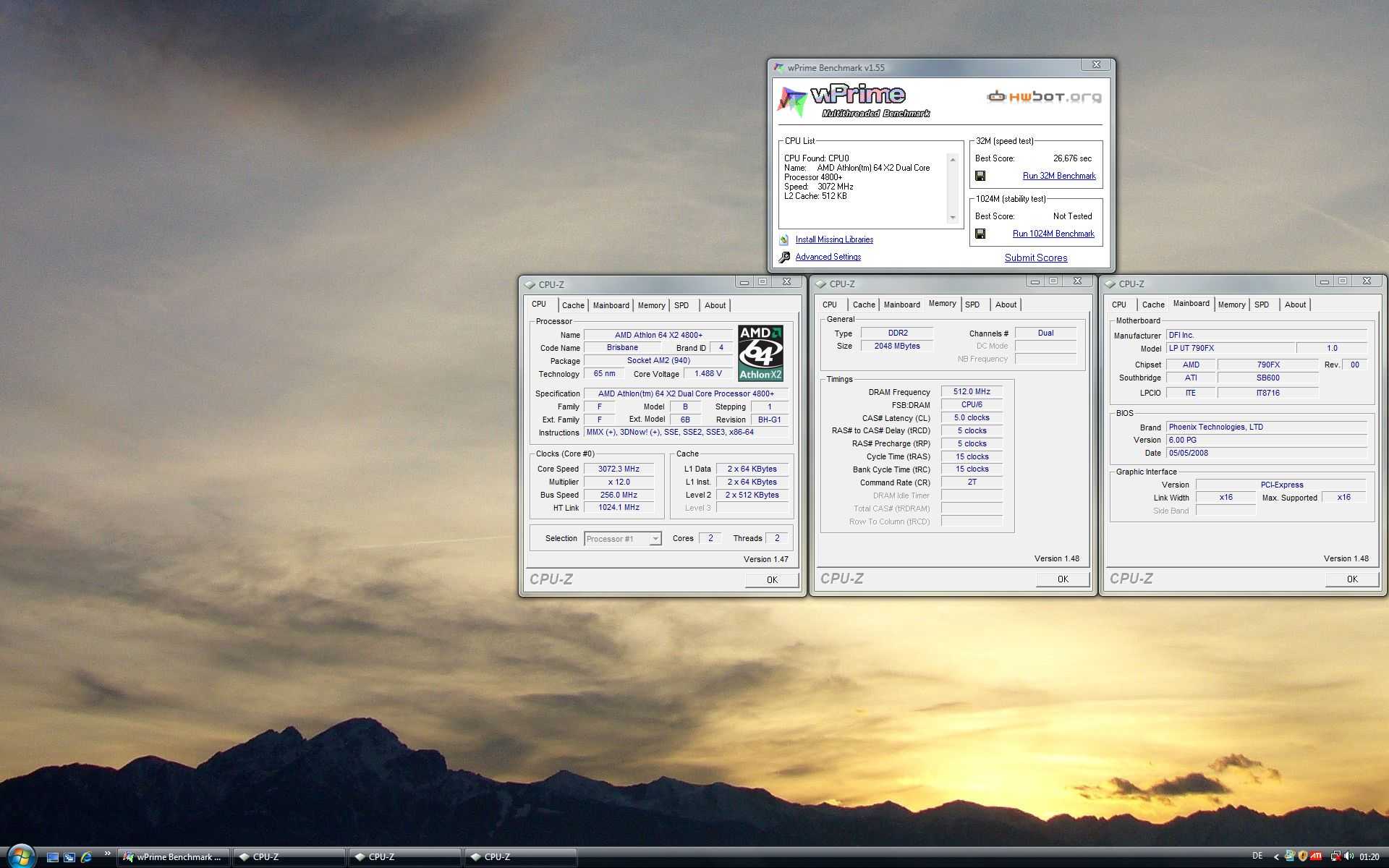Open the ATI tray icon
1389x868 pixels.
coord(1316,856)
